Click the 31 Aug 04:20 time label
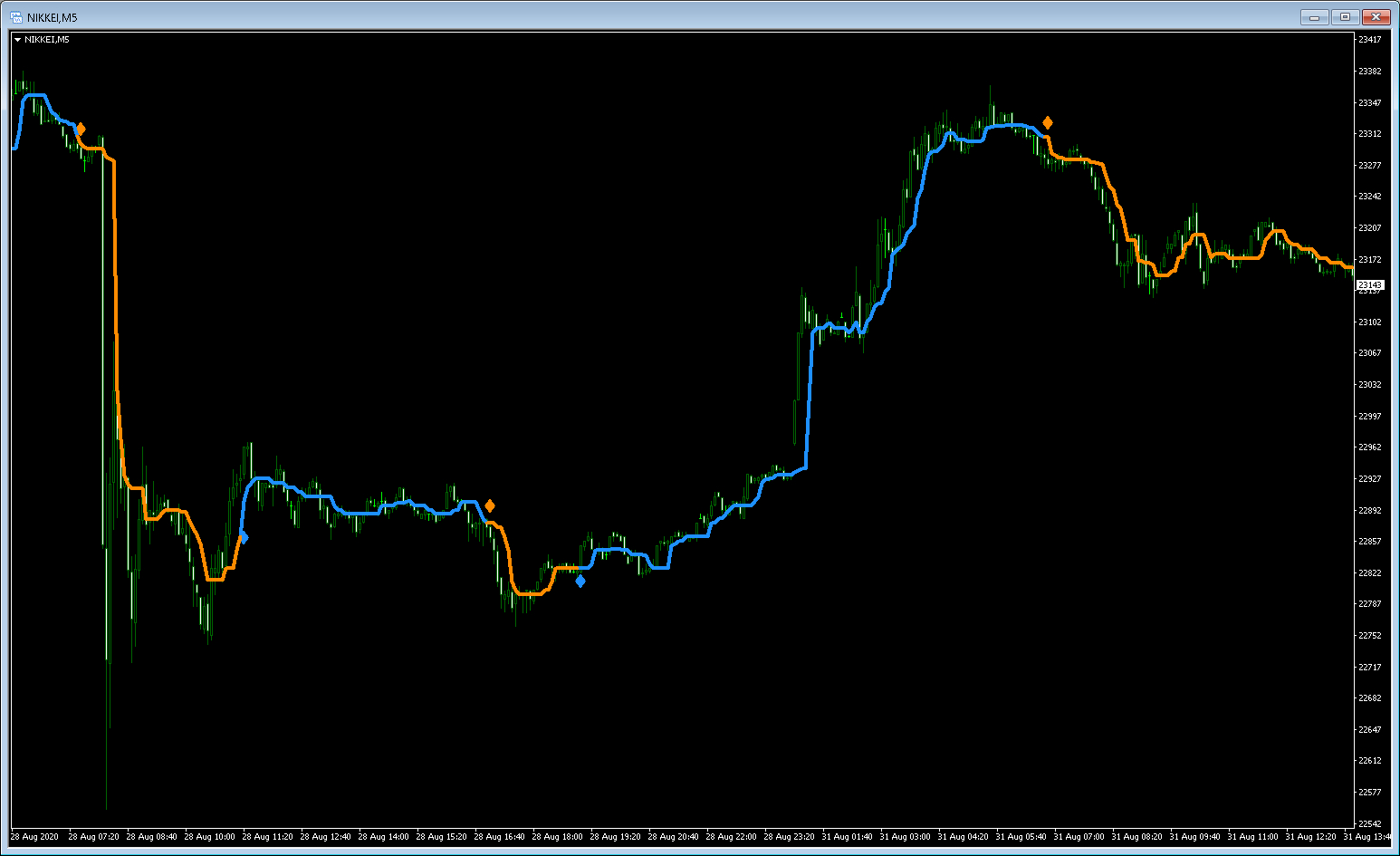Screen dimensions: 1400x856 [x=963, y=837]
